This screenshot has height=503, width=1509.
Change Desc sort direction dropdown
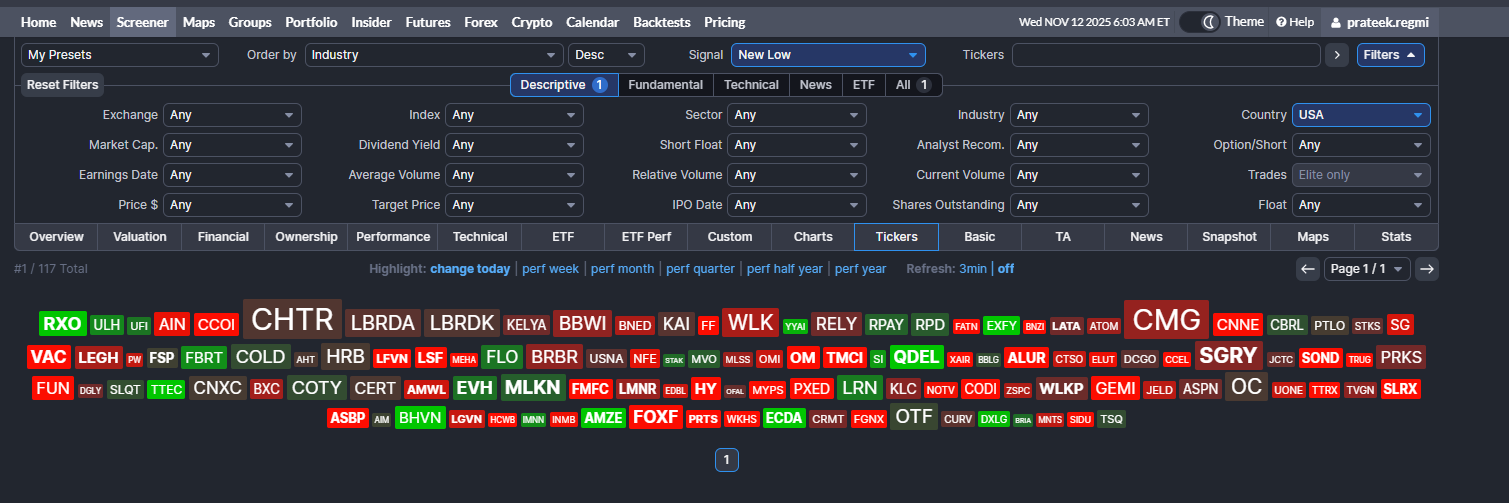606,55
